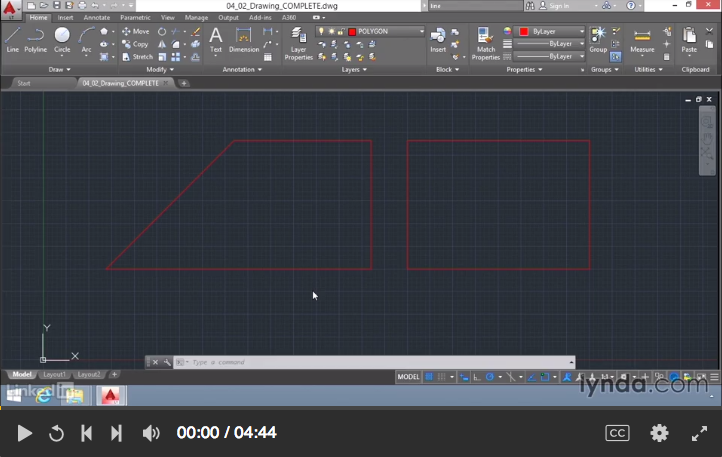Choose the Circle drawing tool
Image resolution: width=722 pixels, height=457 pixels.
[62, 38]
